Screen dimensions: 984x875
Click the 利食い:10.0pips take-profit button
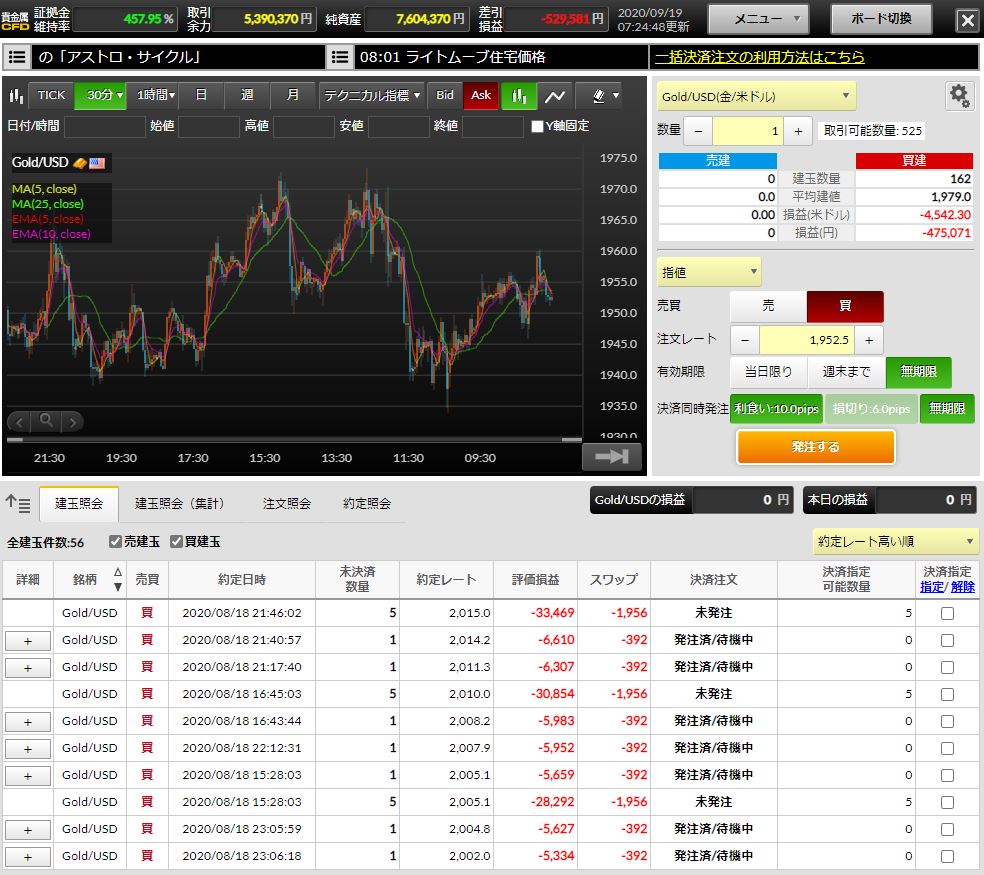point(776,409)
